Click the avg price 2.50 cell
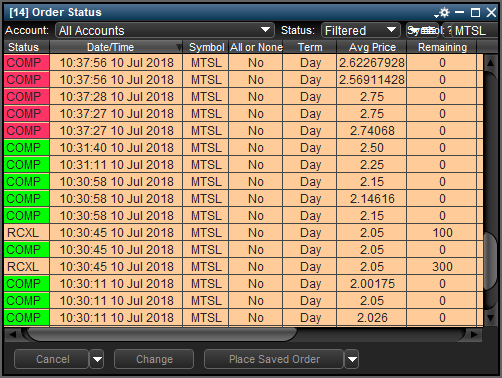 372,147
